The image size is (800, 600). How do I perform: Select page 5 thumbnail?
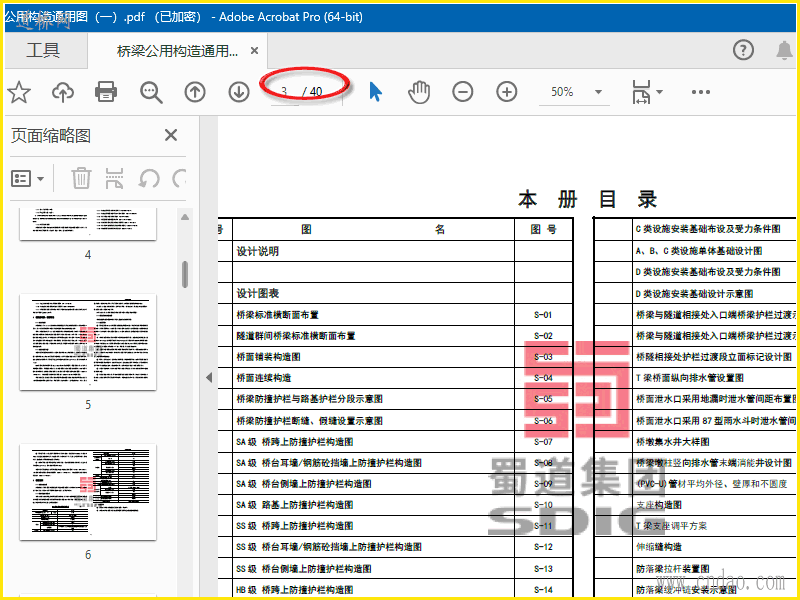(x=88, y=342)
